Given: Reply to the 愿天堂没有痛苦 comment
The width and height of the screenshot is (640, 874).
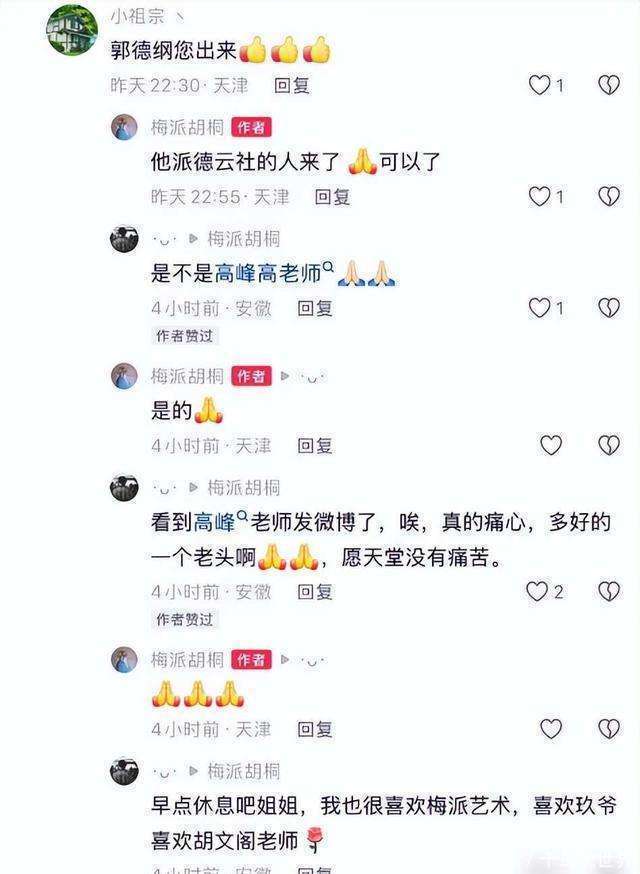Looking at the screenshot, I should [315, 591].
